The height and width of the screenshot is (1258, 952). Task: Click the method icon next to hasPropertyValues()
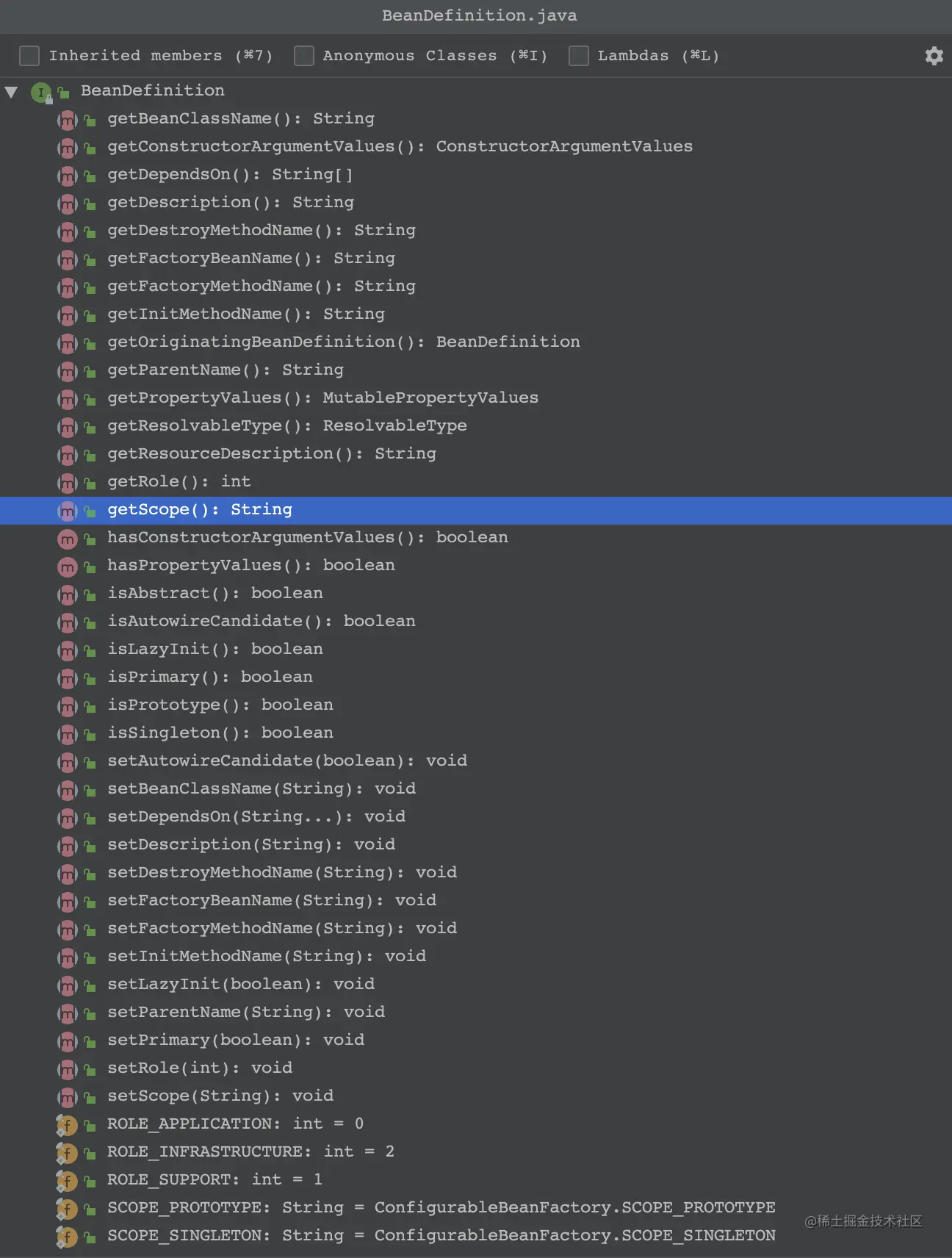pyautogui.click(x=68, y=567)
